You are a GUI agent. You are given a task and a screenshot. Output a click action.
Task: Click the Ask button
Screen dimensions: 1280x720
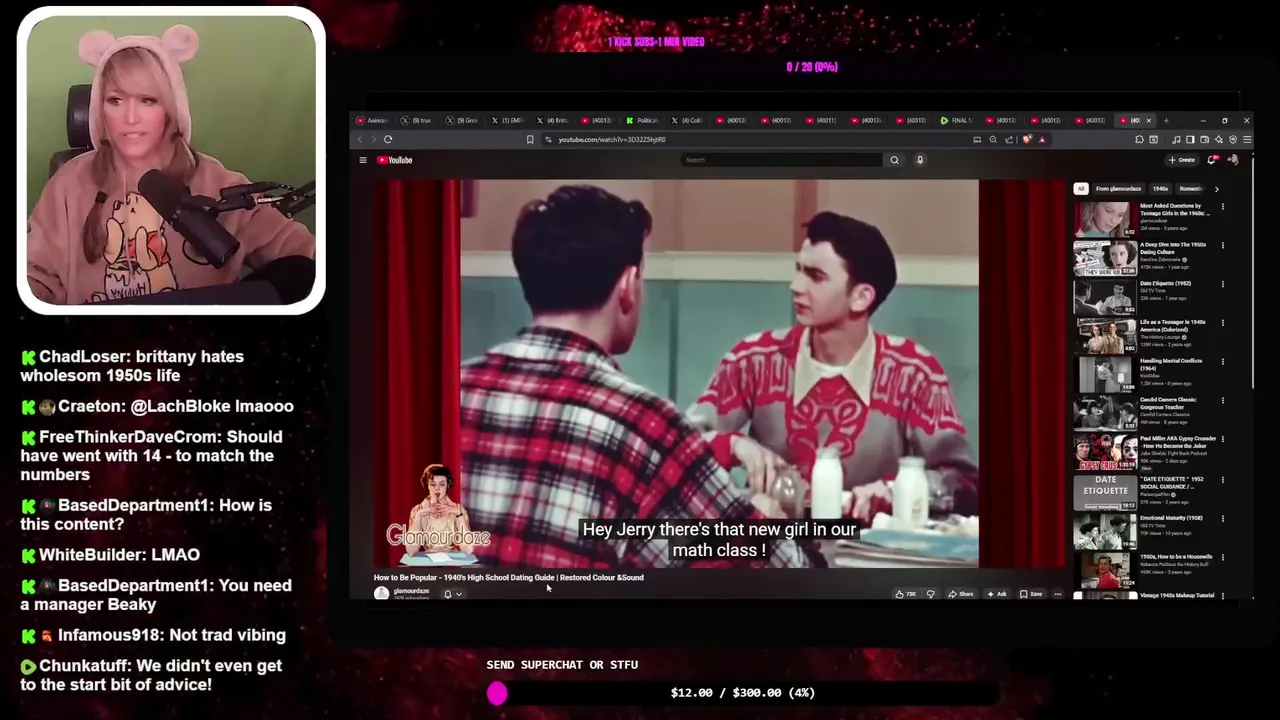tap(996, 594)
